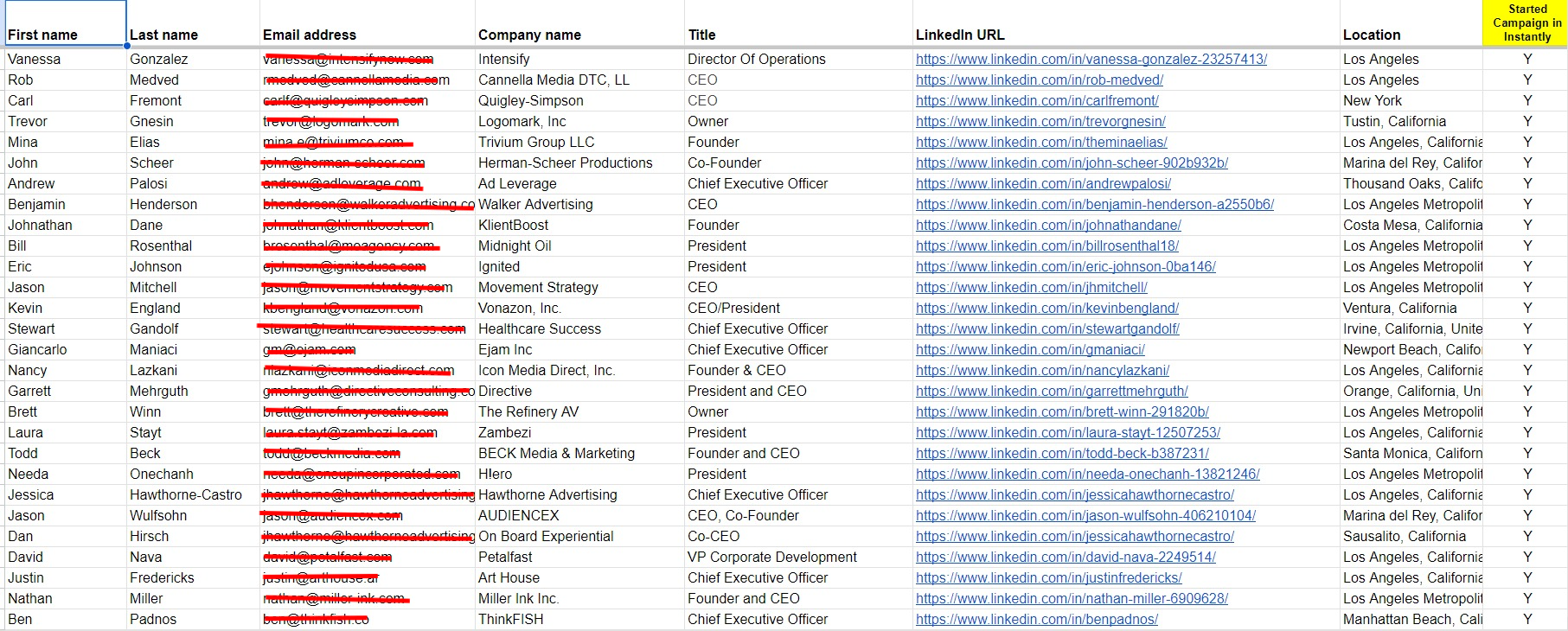Click the "Tustin, California" location cell

[1394, 121]
